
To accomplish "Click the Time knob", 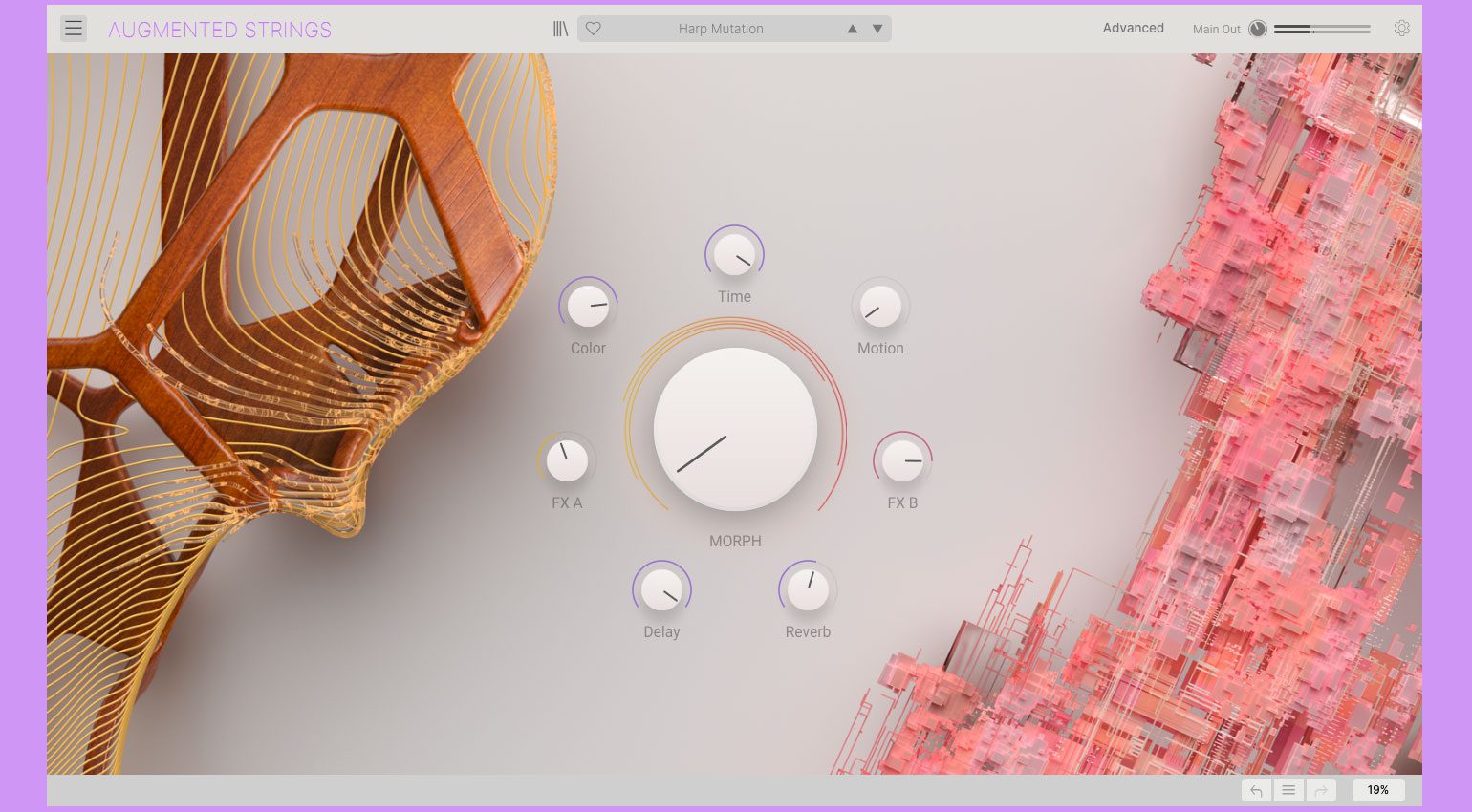I will [734, 255].
